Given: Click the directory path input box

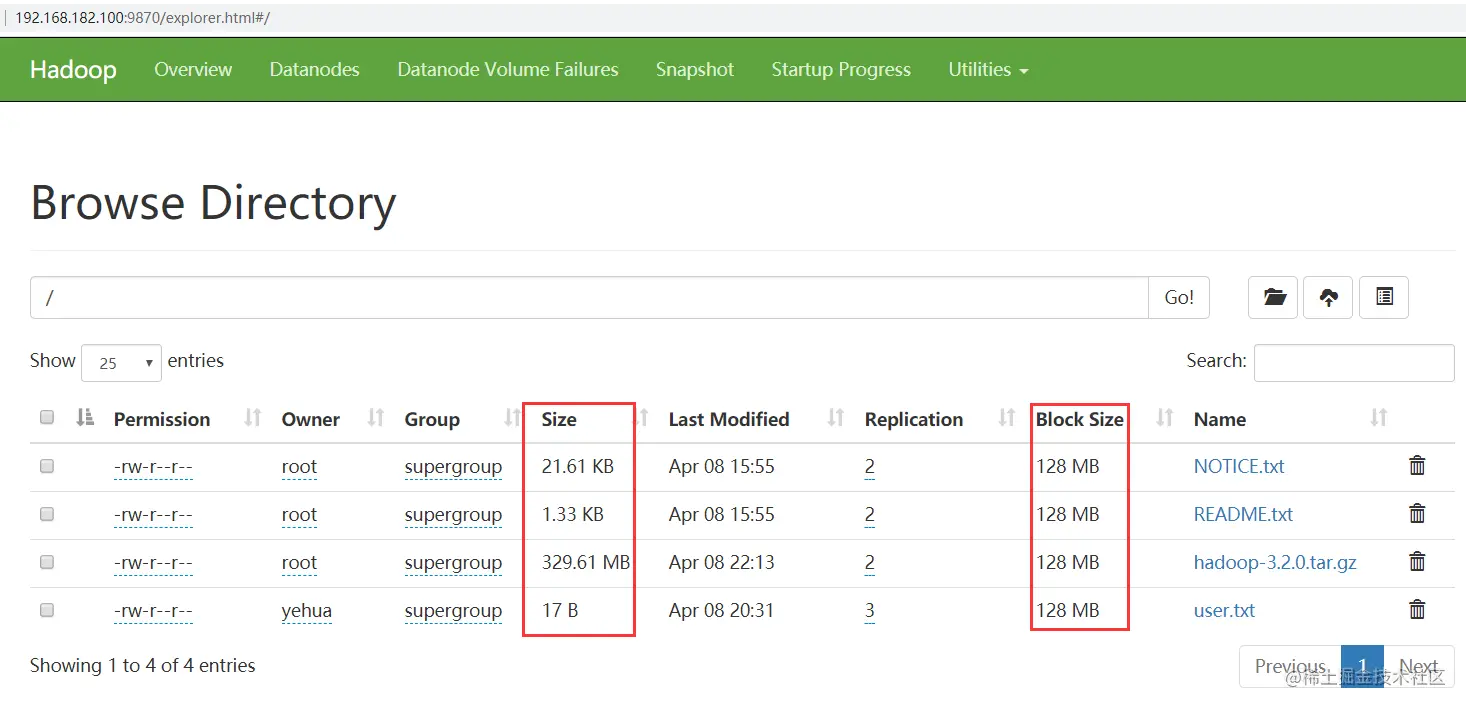Looking at the screenshot, I should point(589,298).
